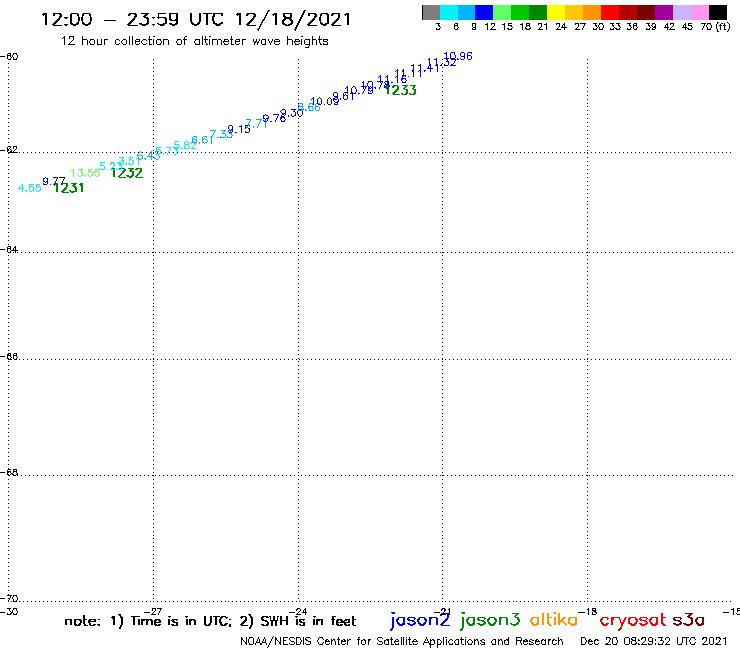Click the wave height value 6.67
The width and height of the screenshot is (740, 650).
(203, 140)
